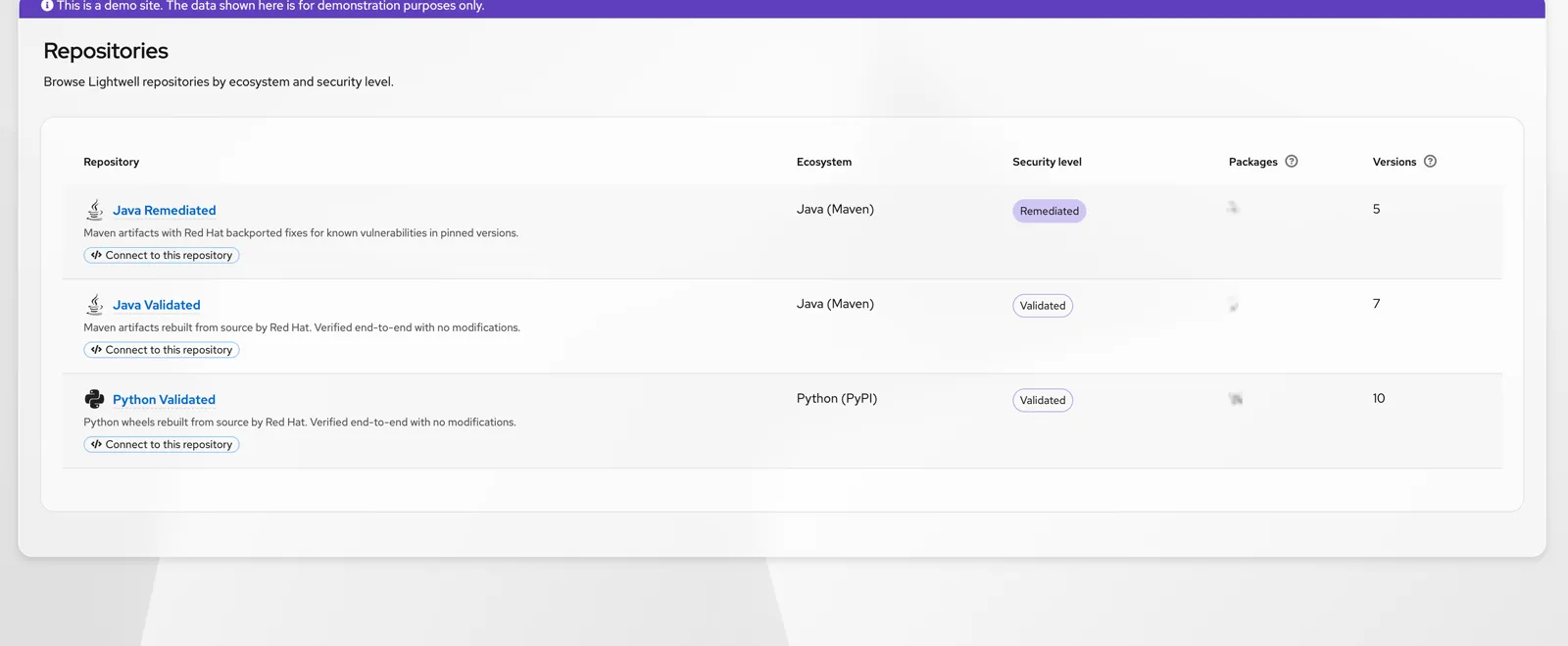1568x646 pixels.
Task: Click versions count 5 for Java Remediated
Action: click(1376, 209)
